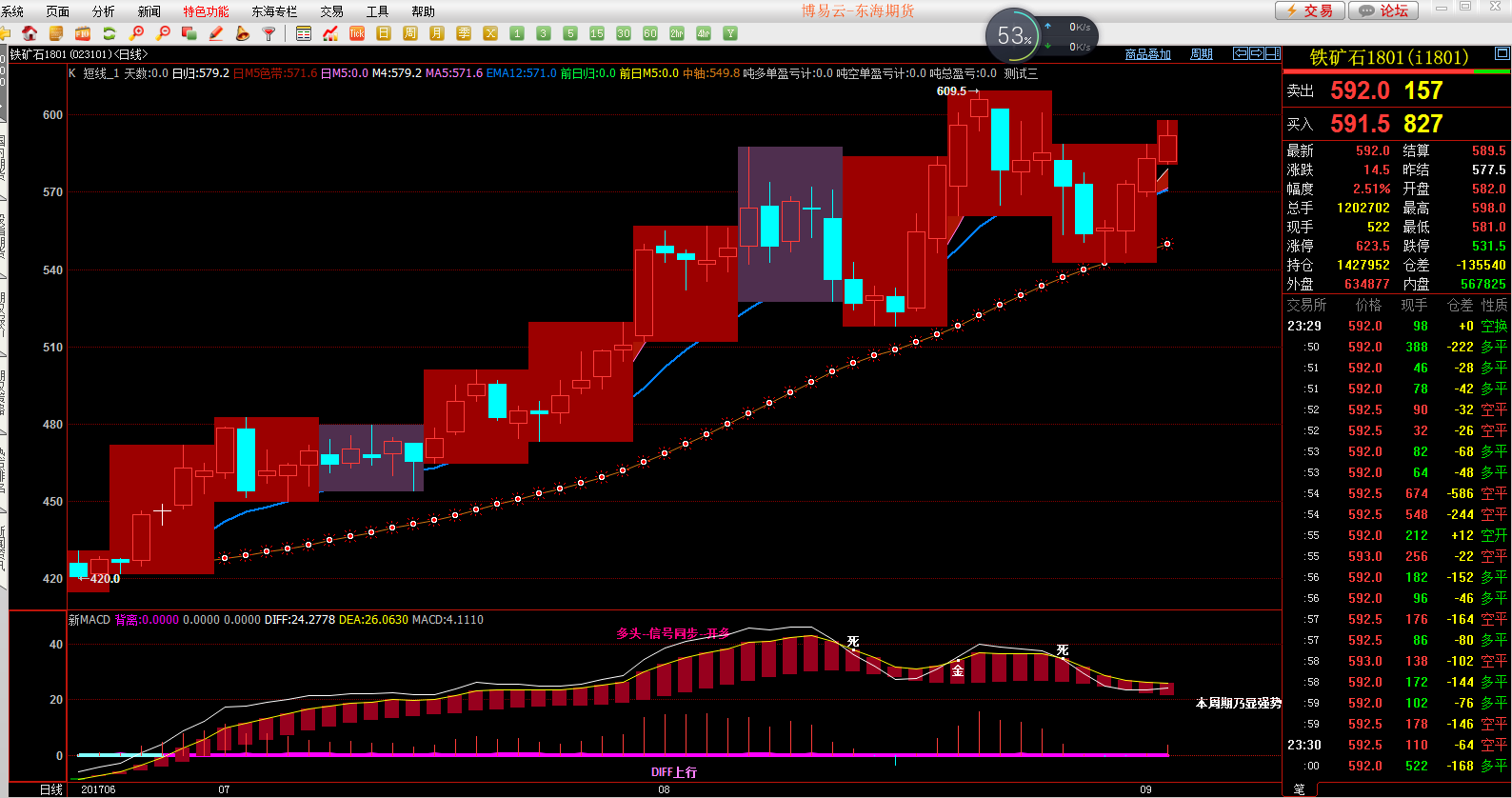Click the 交易 trade button
This screenshot has height=798, width=1512.
click(x=1310, y=10)
